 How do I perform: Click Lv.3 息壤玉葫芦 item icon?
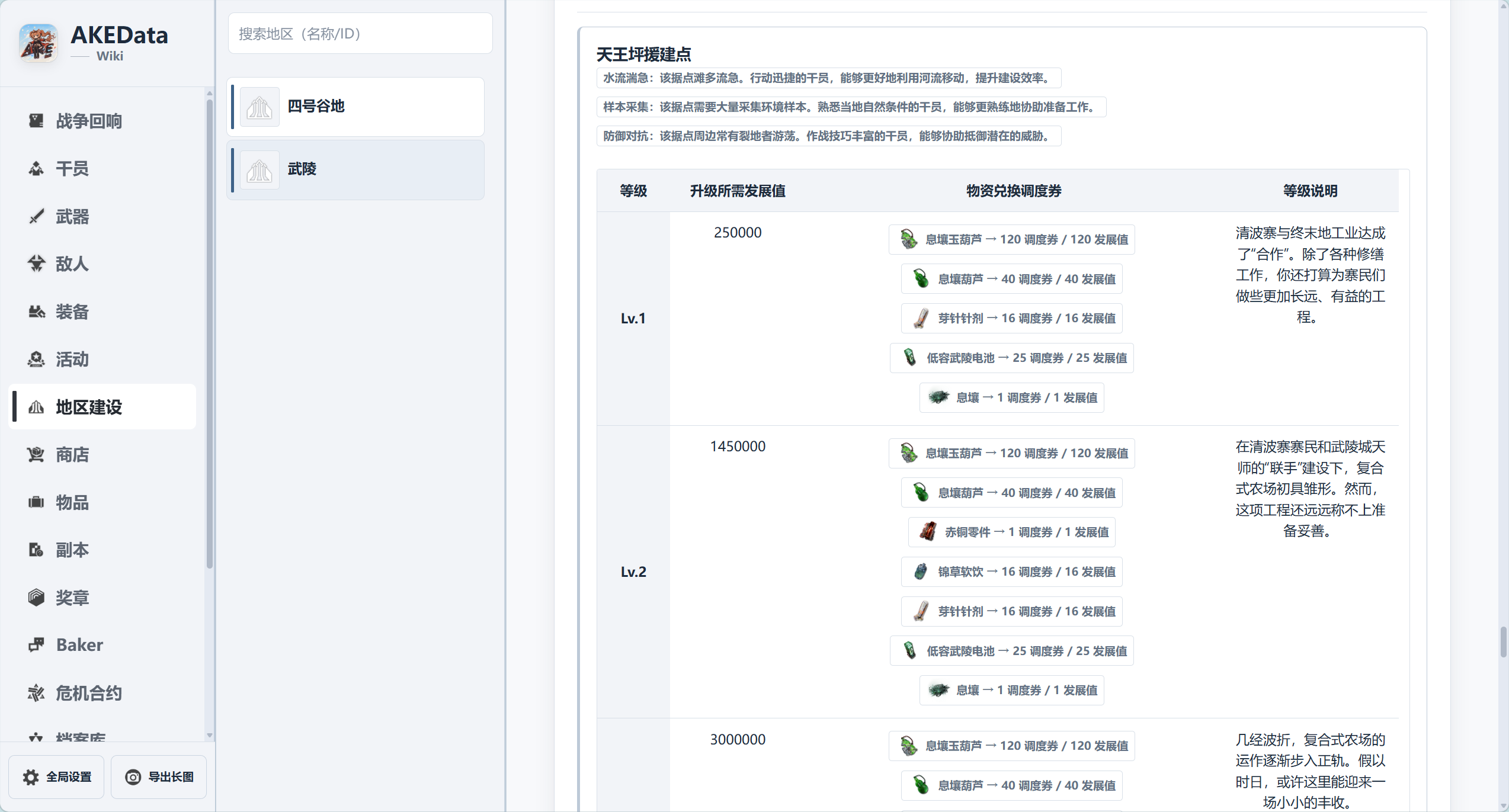pos(908,746)
